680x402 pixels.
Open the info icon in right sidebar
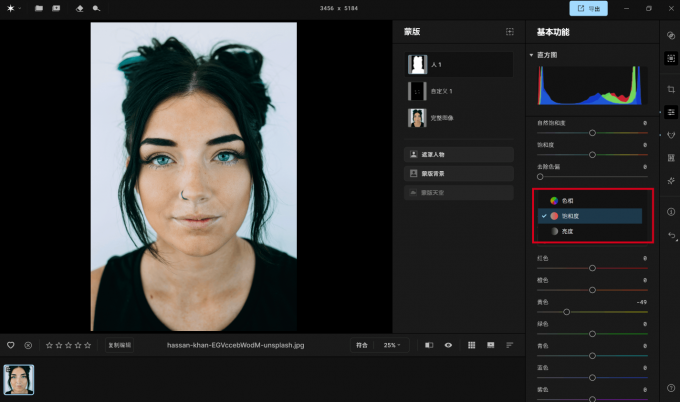tap(671, 212)
